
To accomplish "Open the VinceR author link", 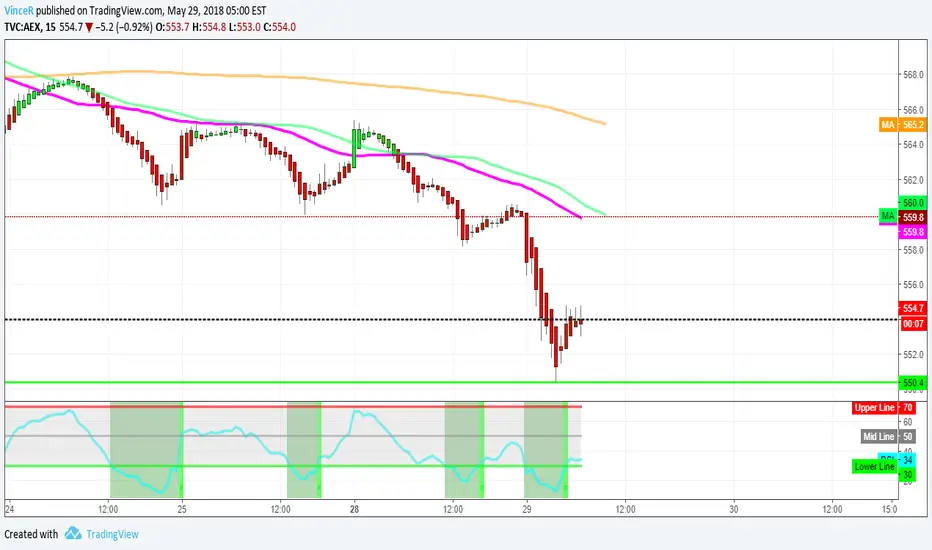I will click(19, 11).
